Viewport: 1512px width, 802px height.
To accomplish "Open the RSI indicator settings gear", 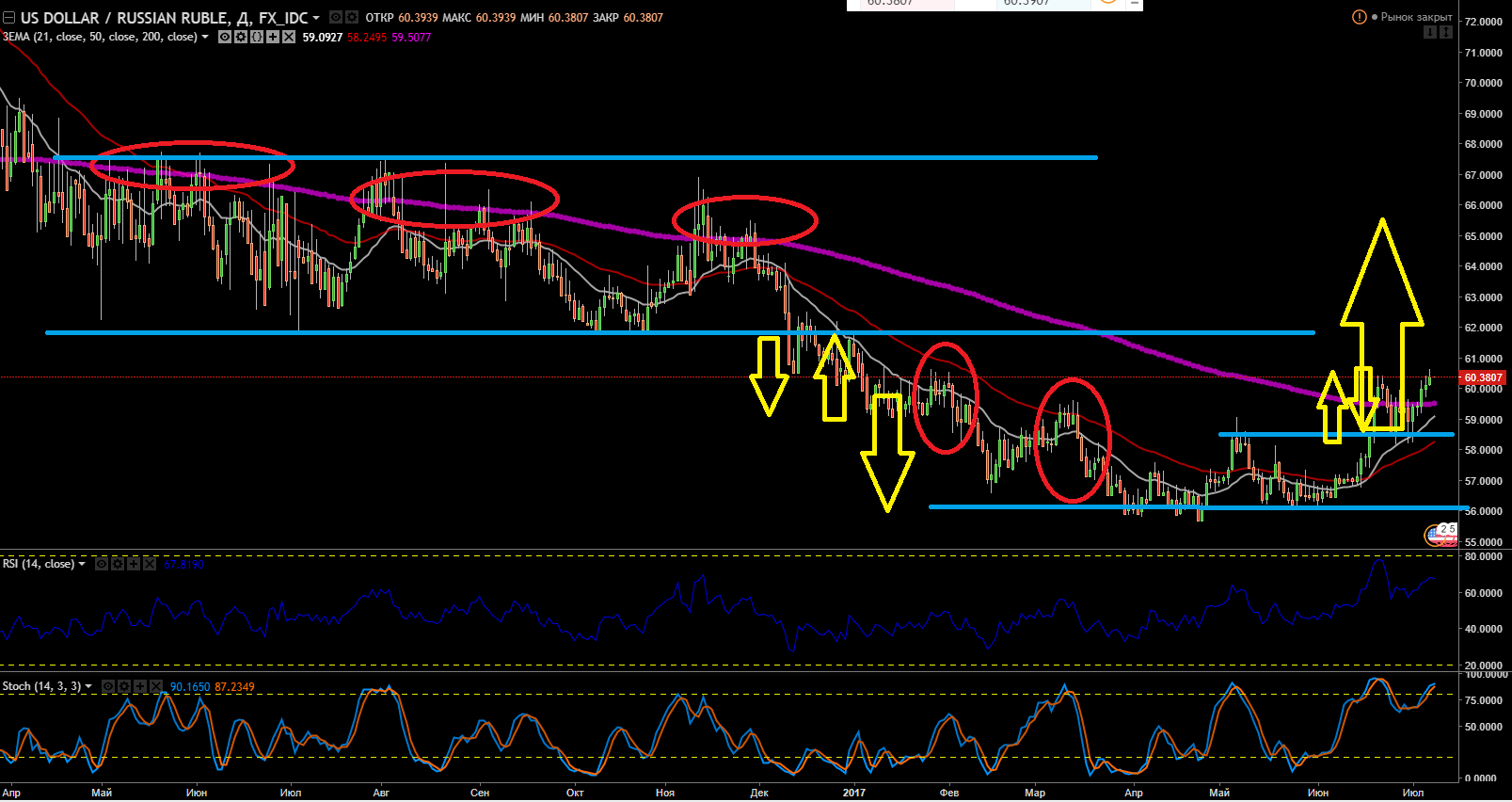I will [x=117, y=564].
